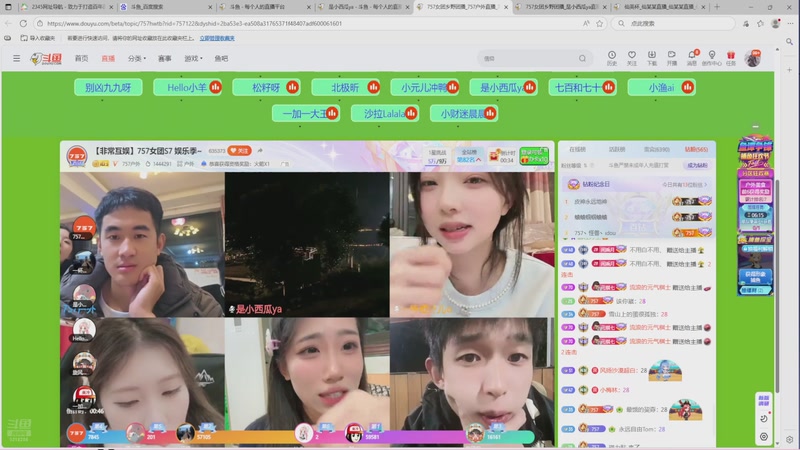
Task: Click 永远自由Tom username in chat
Action: coord(634,429)
